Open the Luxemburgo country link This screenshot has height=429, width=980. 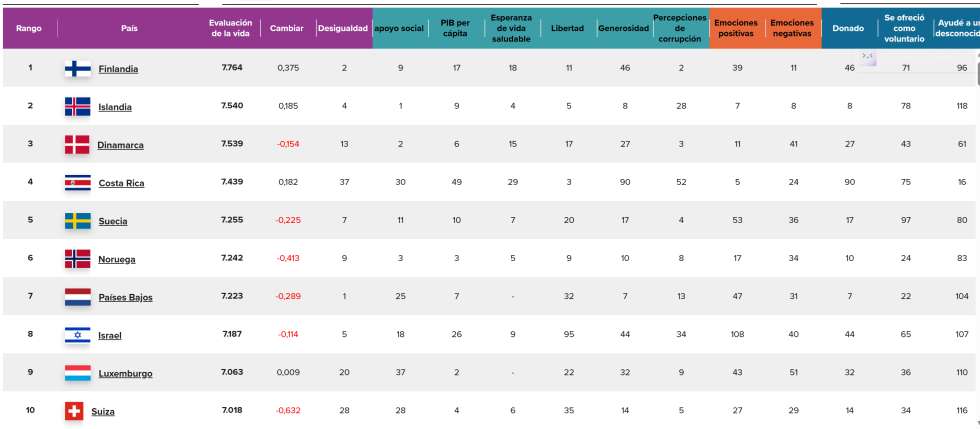click(x=125, y=374)
